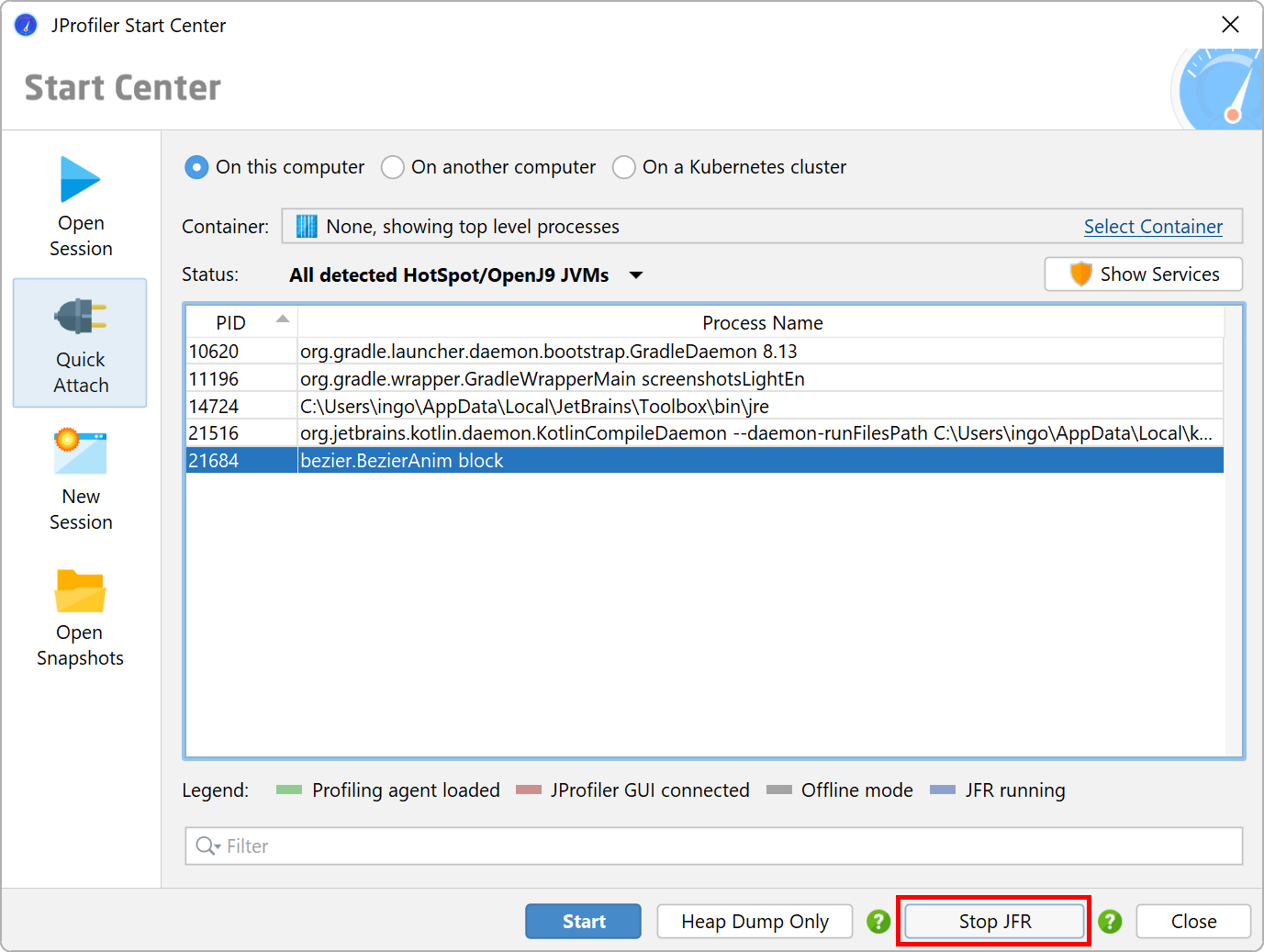Click the JFR running legend swatch
The width and height of the screenshot is (1264, 952).
point(943,790)
